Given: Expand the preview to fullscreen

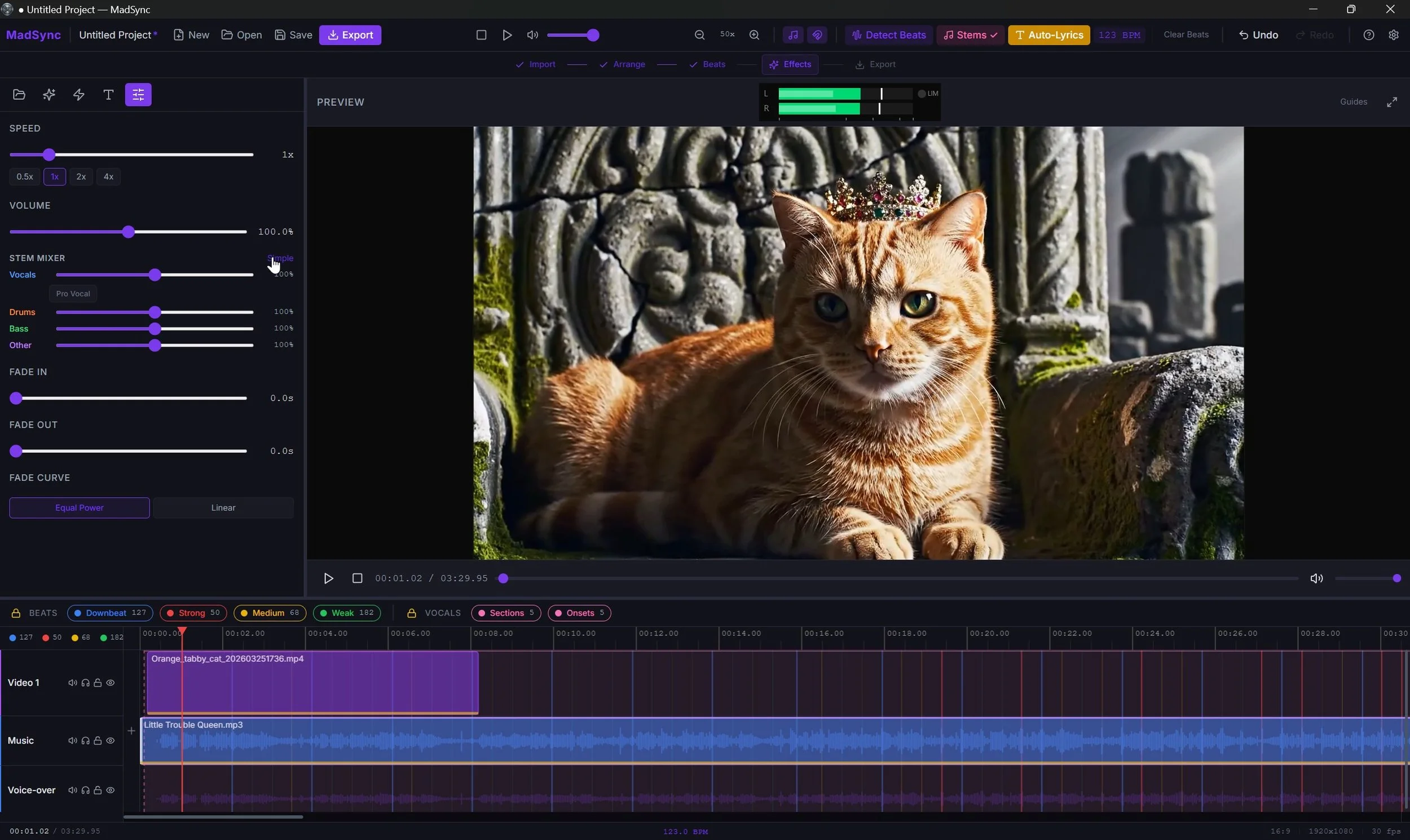Looking at the screenshot, I should coord(1393,102).
